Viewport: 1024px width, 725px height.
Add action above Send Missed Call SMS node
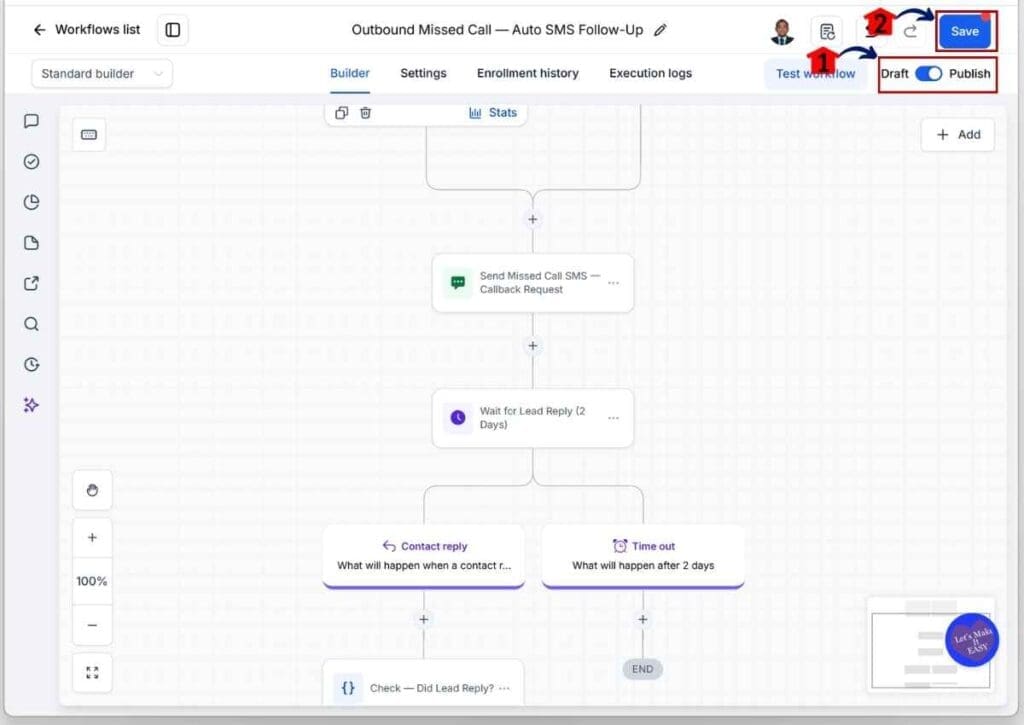click(533, 219)
